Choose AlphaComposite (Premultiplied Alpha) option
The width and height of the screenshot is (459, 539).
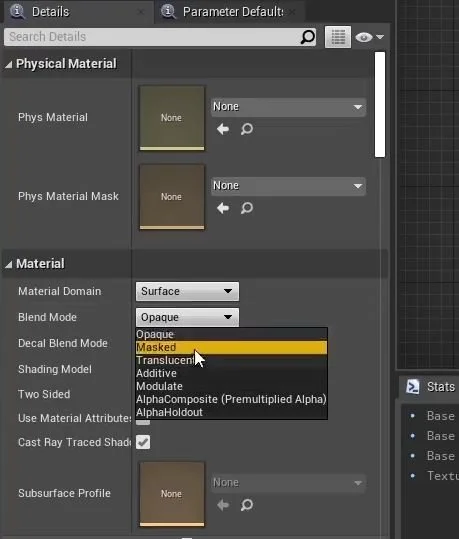click(x=231, y=399)
